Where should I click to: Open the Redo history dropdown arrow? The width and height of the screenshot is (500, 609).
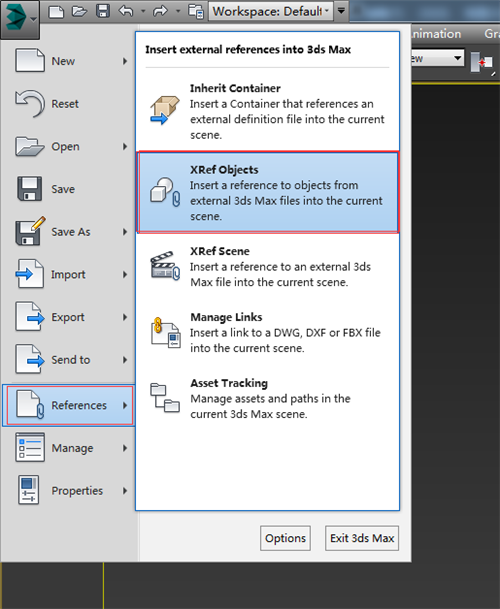click(x=178, y=11)
